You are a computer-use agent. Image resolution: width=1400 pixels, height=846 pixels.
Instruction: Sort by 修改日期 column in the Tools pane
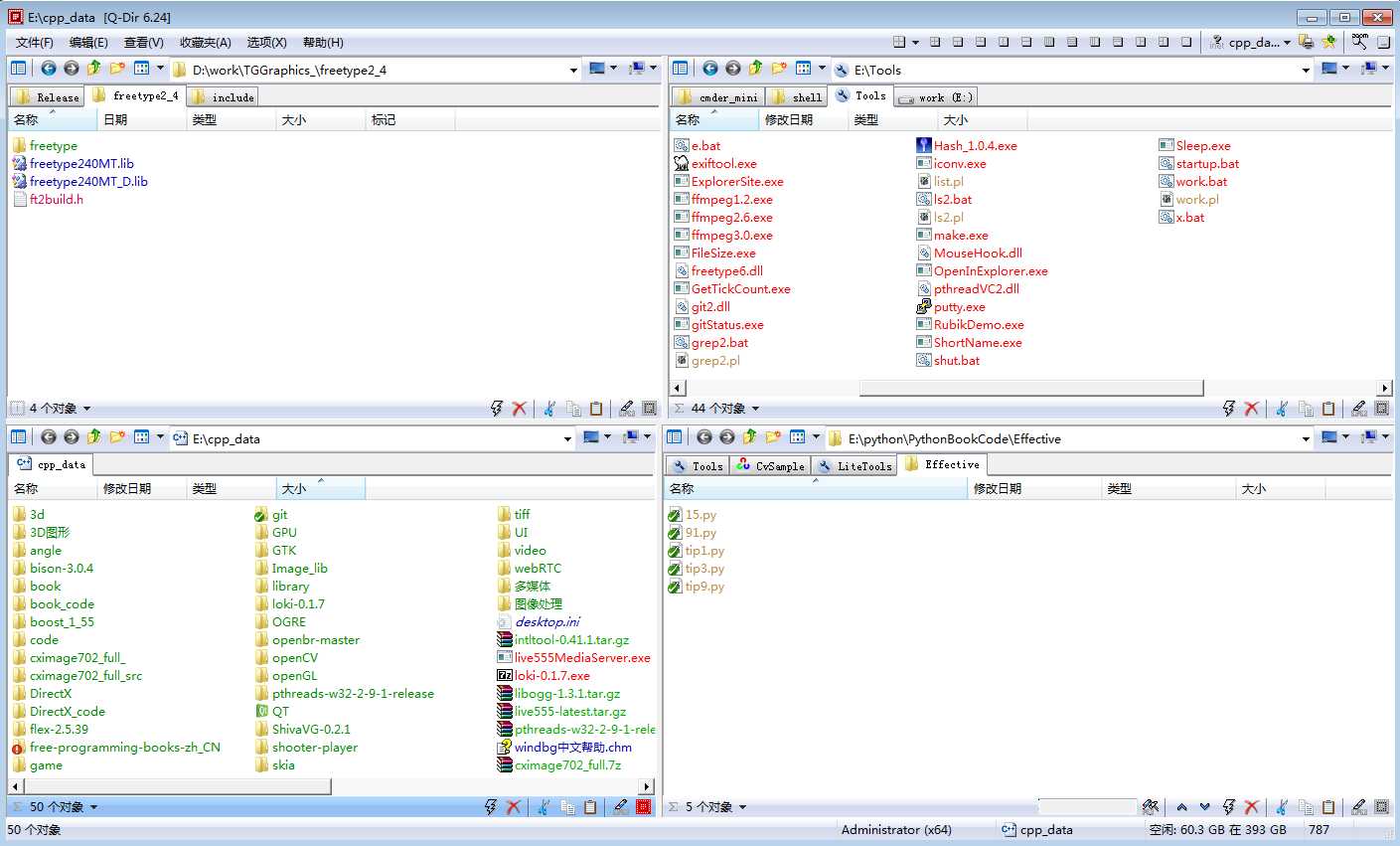coord(804,119)
